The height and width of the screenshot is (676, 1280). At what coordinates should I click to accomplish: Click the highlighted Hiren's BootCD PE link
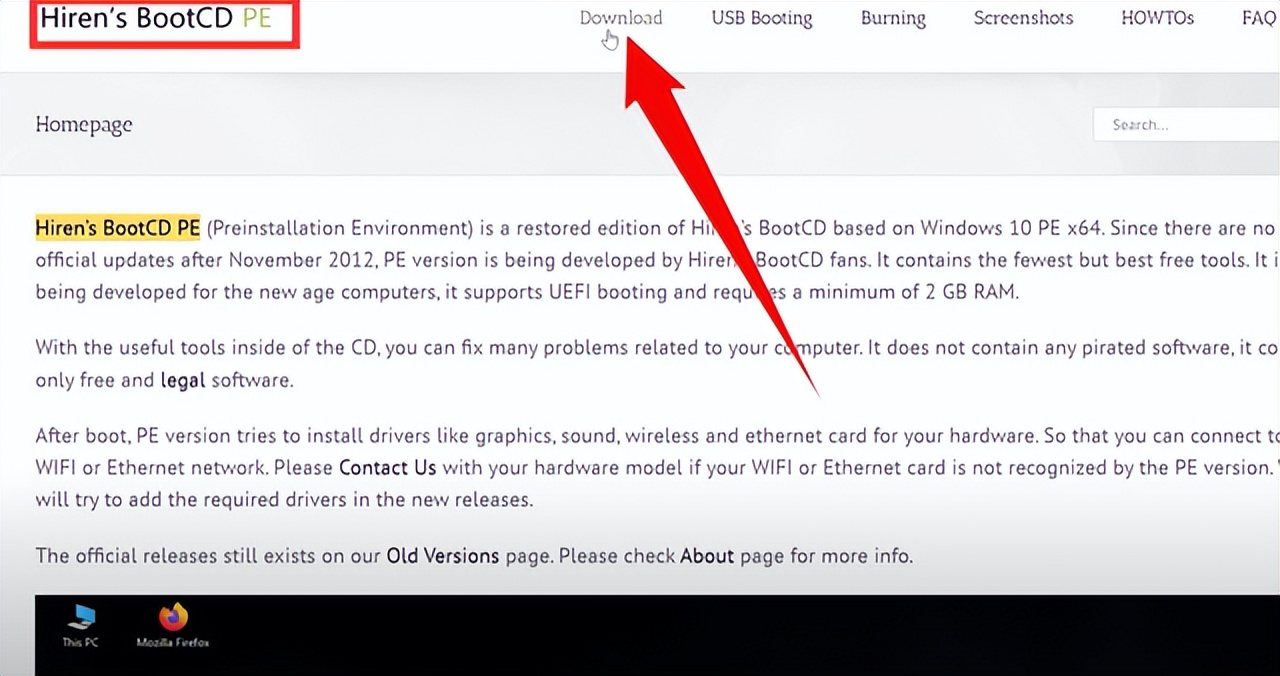pyautogui.click(x=118, y=228)
